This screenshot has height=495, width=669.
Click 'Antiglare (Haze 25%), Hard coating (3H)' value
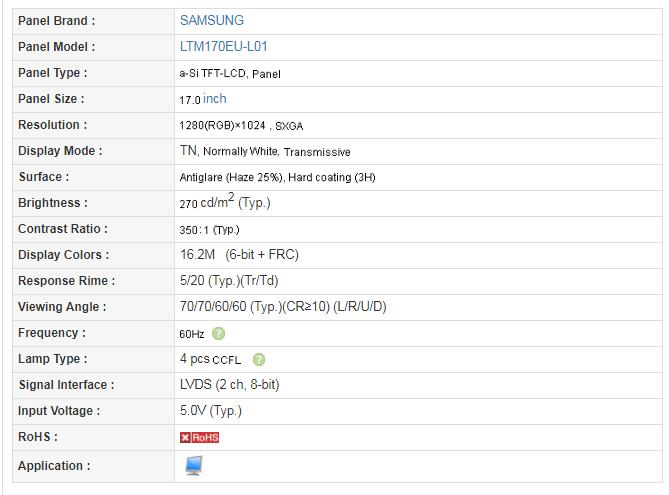[277, 177]
